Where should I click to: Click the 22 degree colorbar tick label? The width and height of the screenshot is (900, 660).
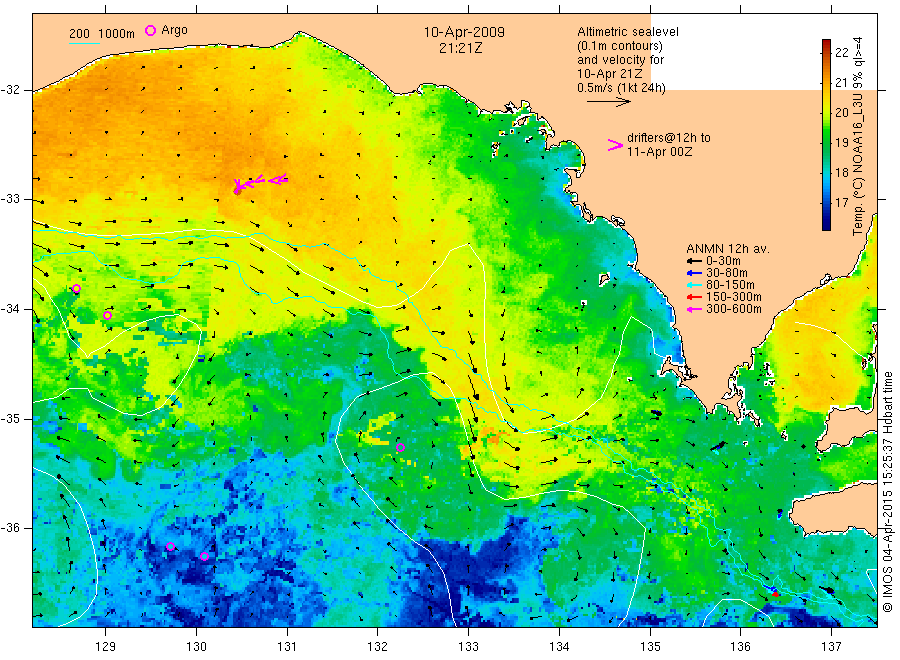pos(841,52)
